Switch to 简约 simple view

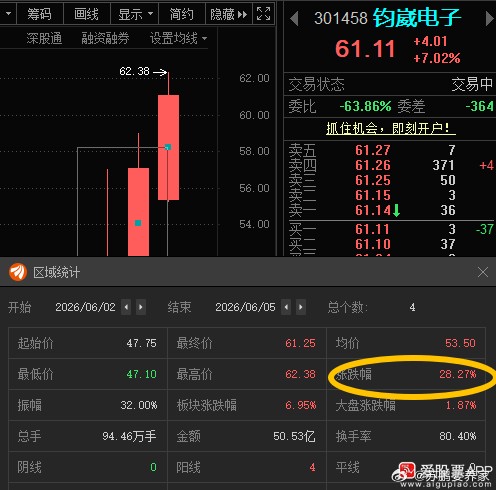[182, 14]
